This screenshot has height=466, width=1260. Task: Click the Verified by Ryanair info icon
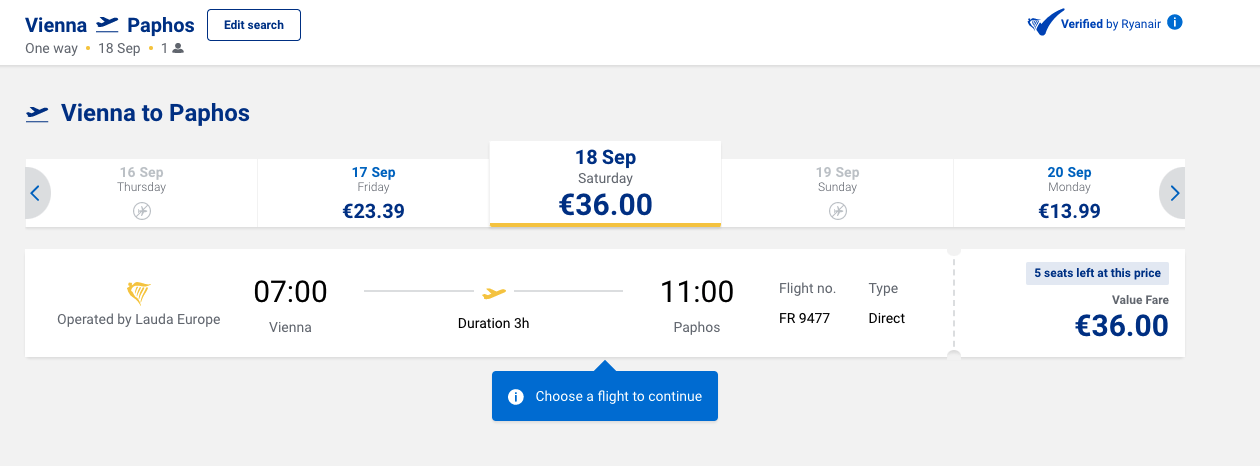1175,22
